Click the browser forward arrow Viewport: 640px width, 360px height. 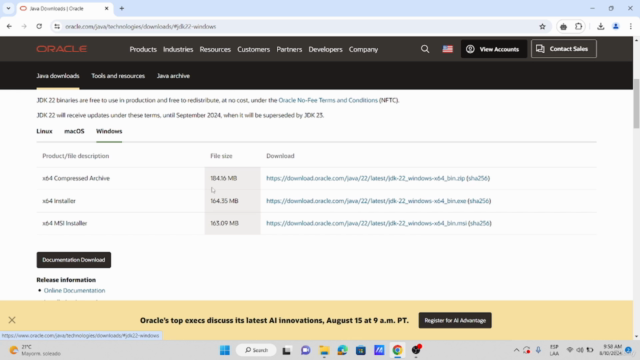tap(24, 27)
